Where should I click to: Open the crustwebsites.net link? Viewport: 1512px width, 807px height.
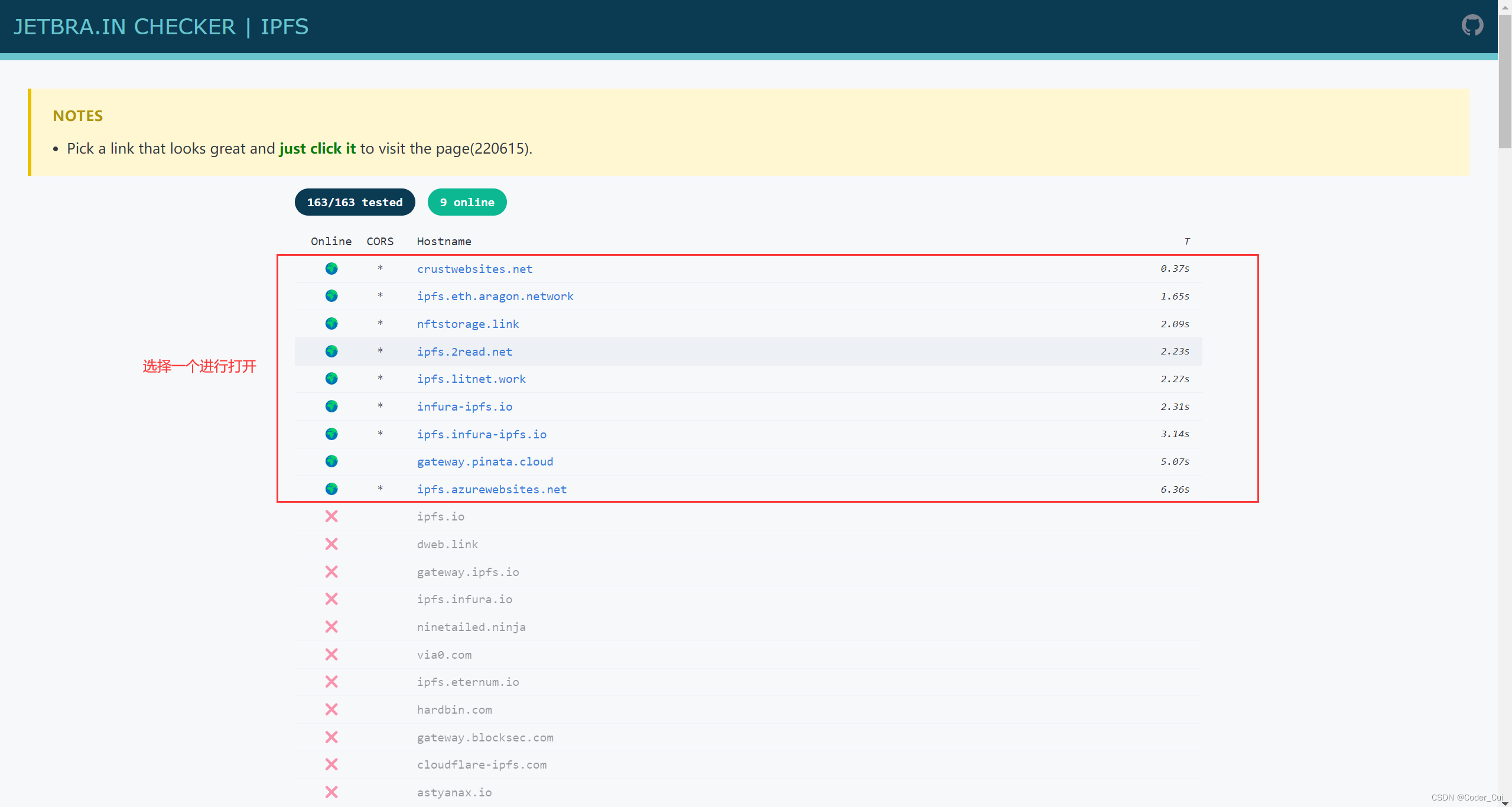point(474,269)
